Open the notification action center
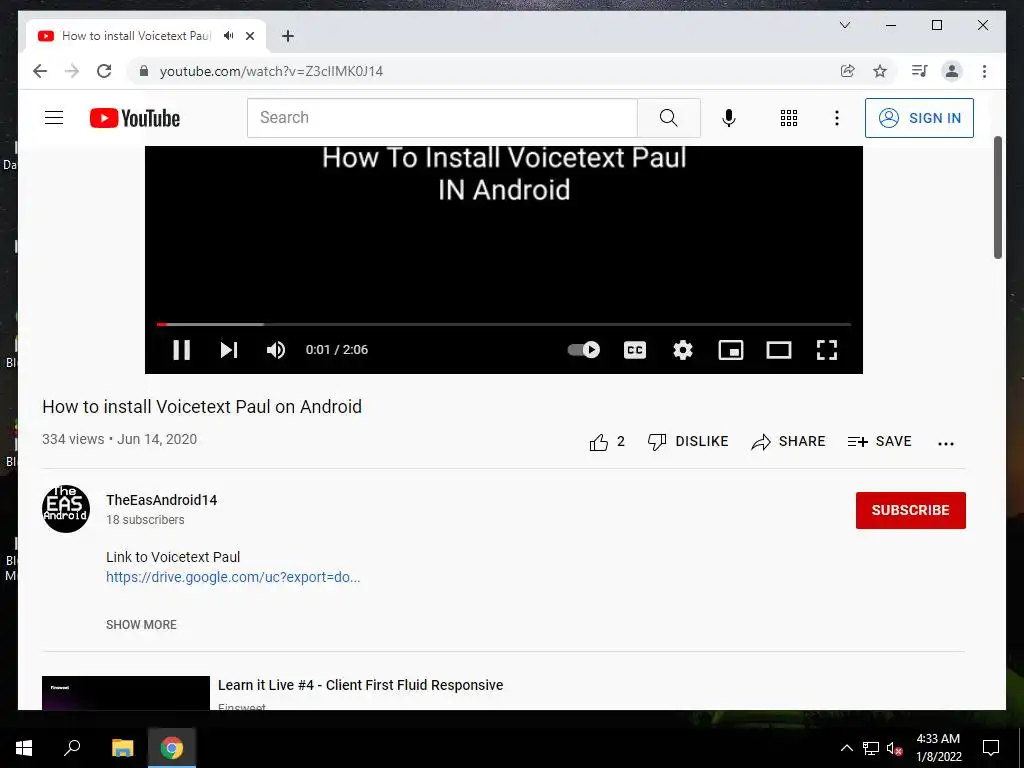Screen dimensions: 1024x768 coord(991,748)
